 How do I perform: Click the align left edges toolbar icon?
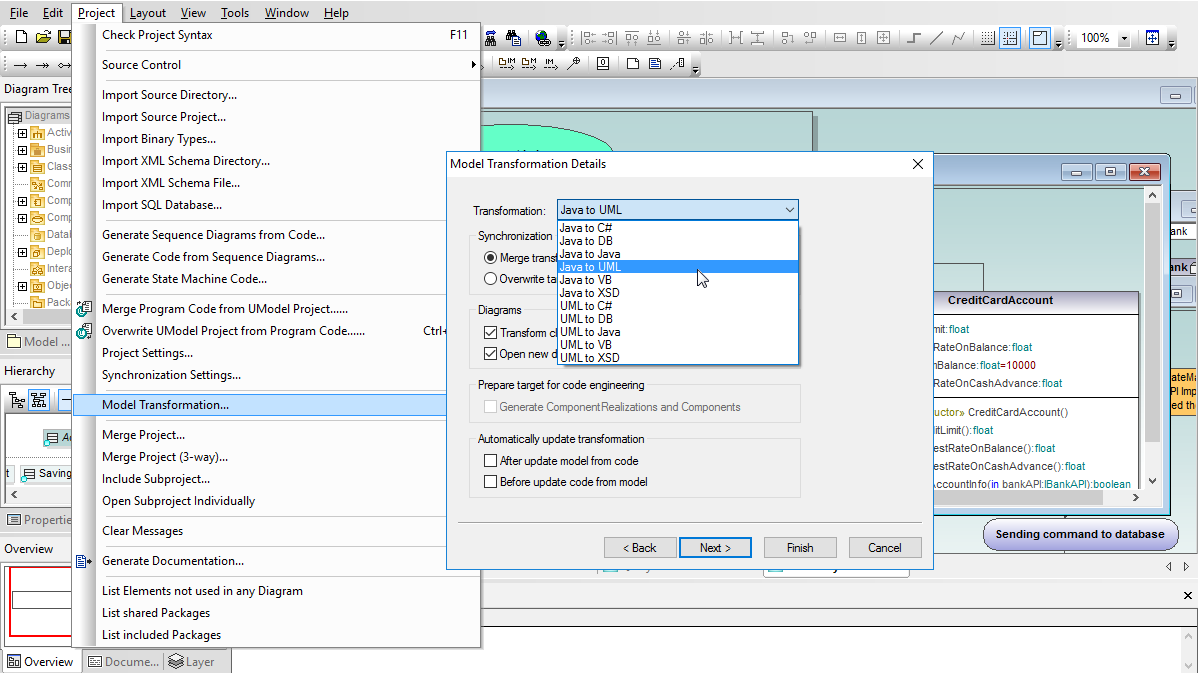pyautogui.click(x=588, y=37)
